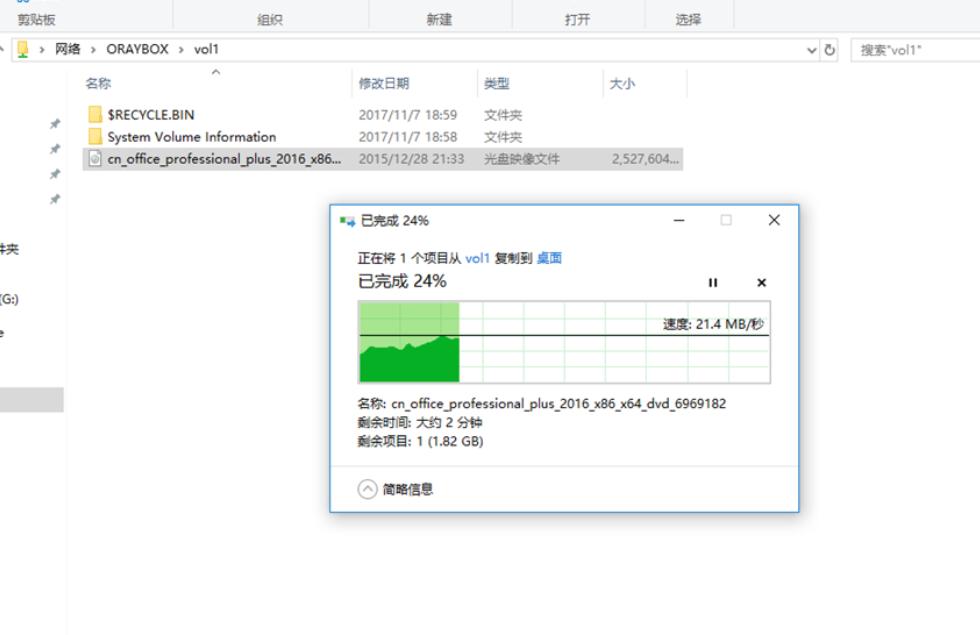Screen dimensions: 980x635
Task: Cancel the copy using the × icon
Action: (x=761, y=283)
